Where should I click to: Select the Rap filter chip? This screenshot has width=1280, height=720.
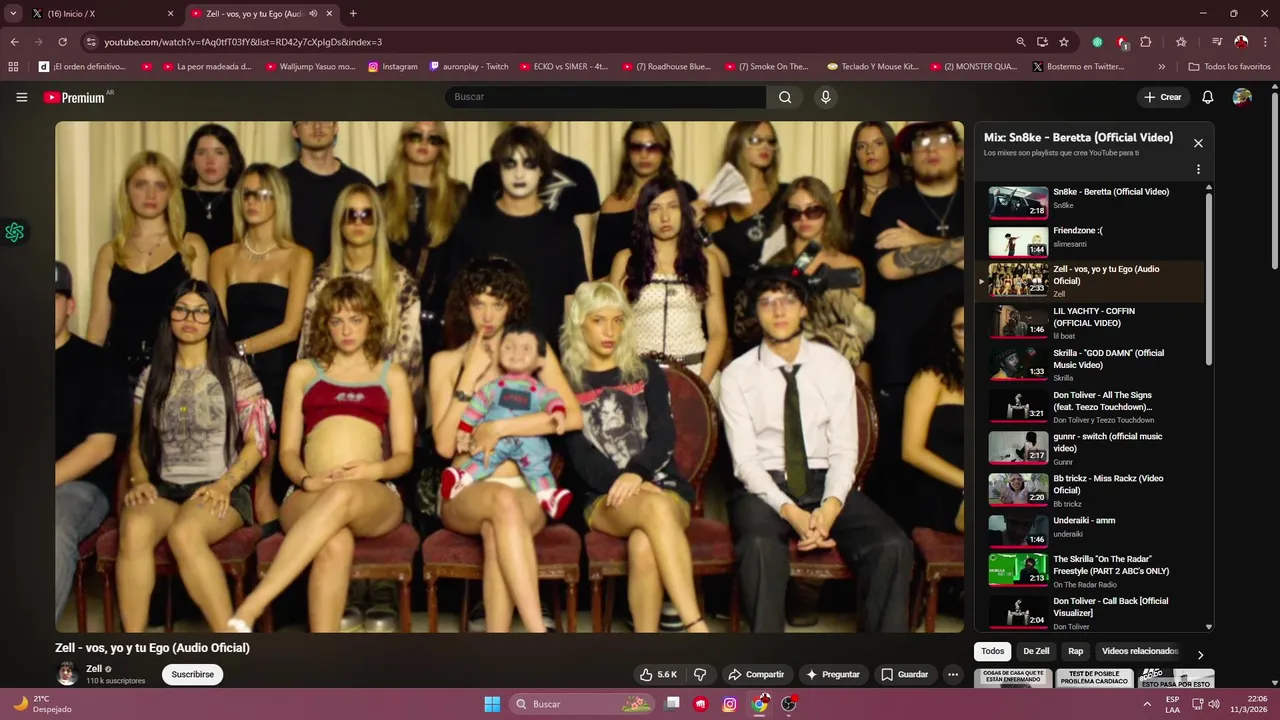click(1075, 651)
